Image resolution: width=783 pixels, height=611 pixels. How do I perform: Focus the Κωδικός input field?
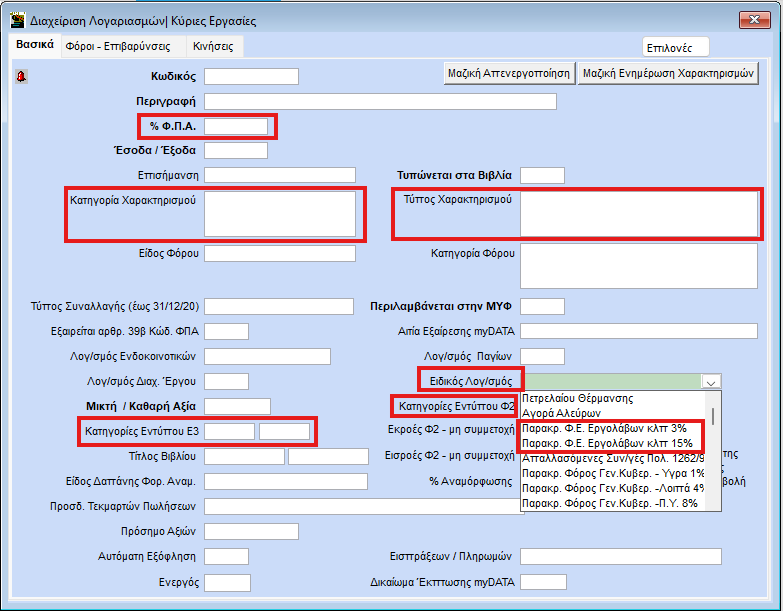[251, 77]
